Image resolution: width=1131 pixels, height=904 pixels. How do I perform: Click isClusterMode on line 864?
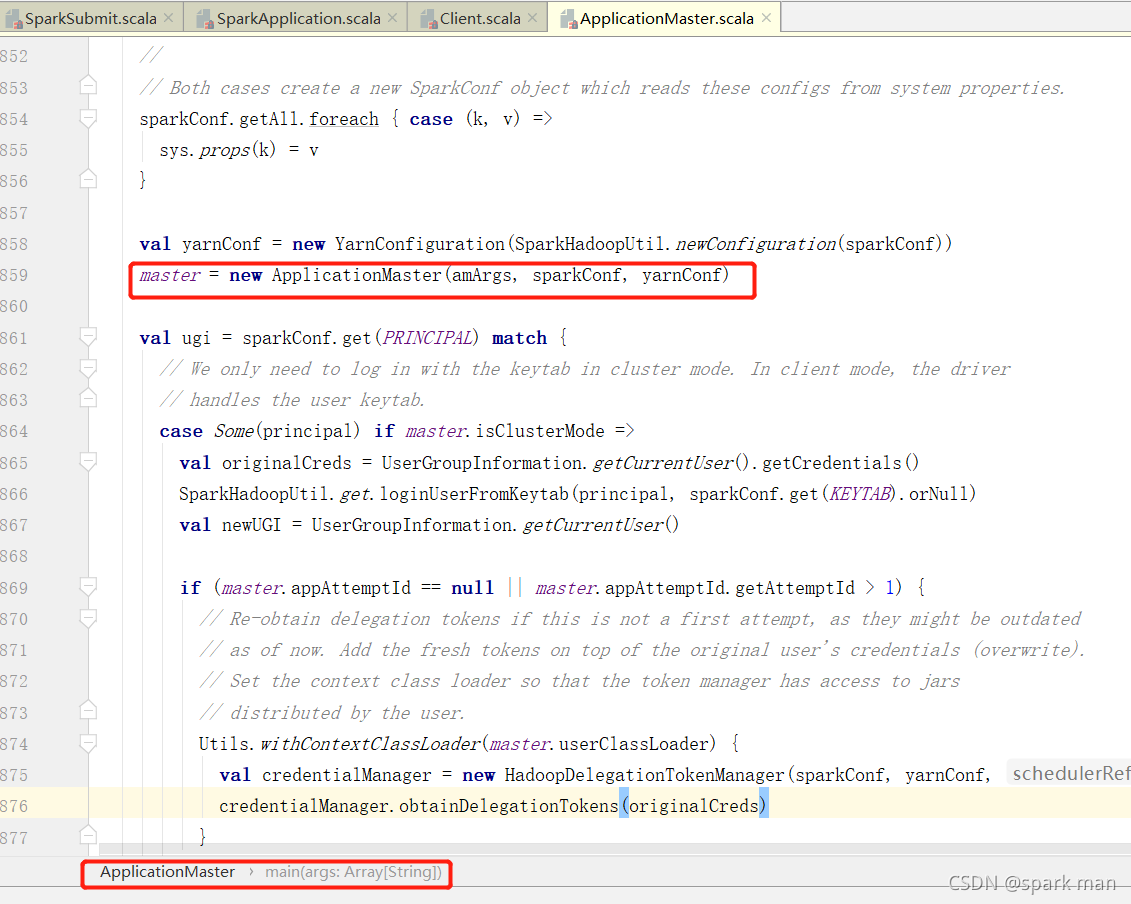pyautogui.click(x=540, y=431)
